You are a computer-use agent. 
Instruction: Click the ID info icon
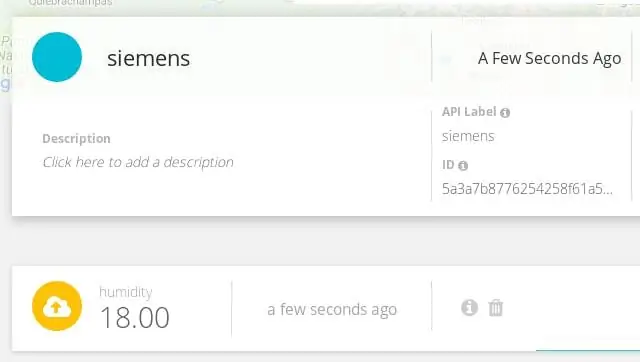463,166
